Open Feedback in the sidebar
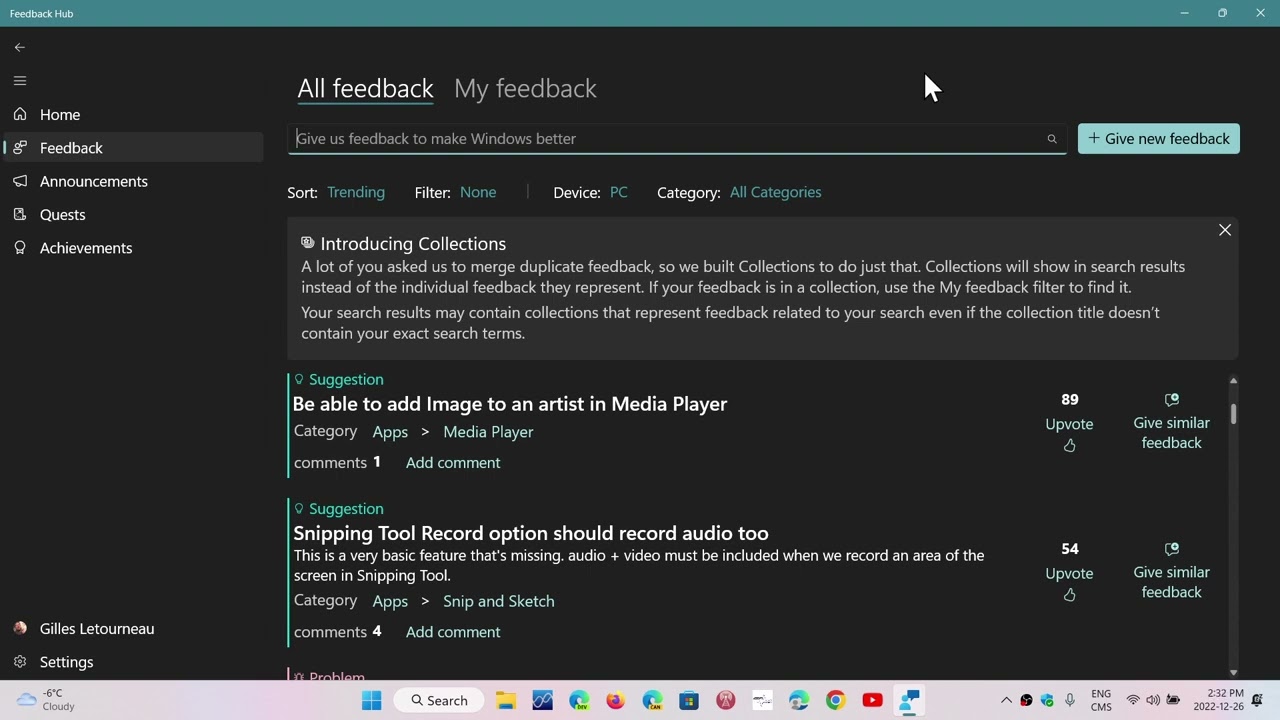The width and height of the screenshot is (1280, 720). click(132, 148)
